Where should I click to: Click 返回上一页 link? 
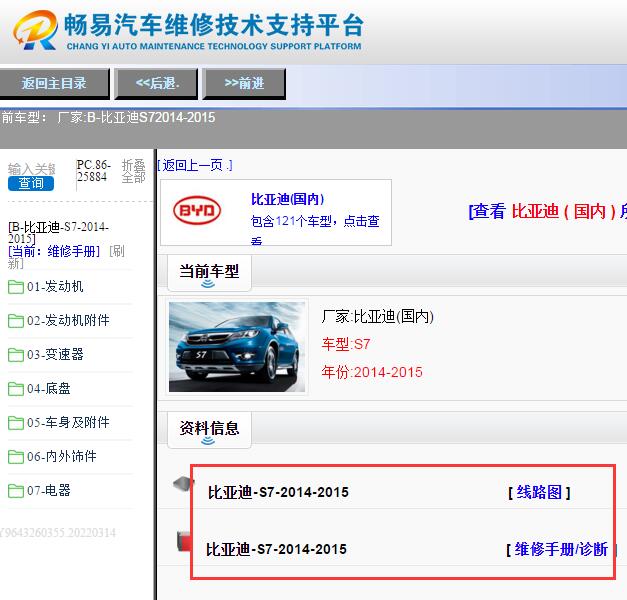[x=194, y=165]
